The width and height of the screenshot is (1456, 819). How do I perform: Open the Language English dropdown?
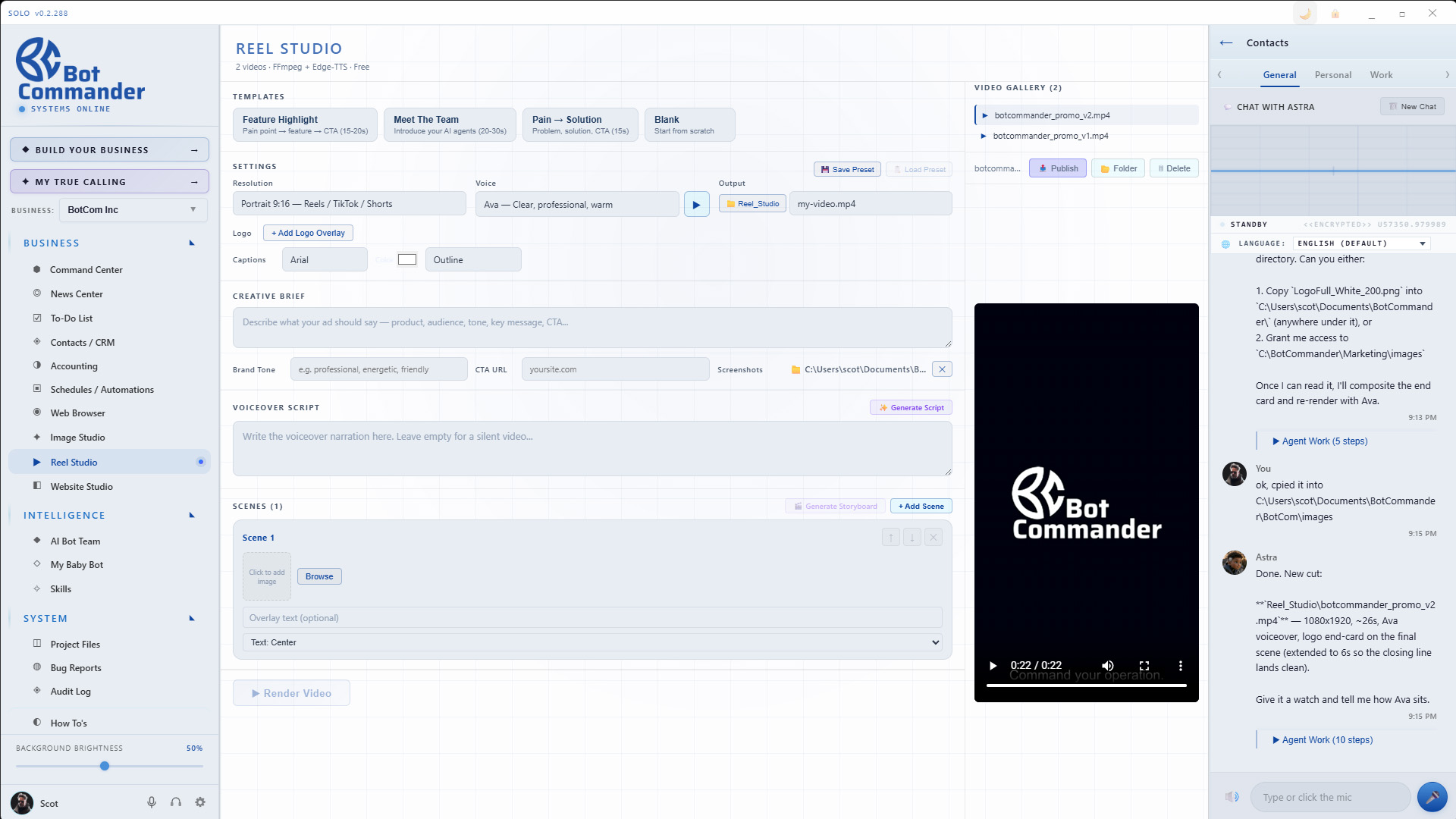pyautogui.click(x=1361, y=243)
